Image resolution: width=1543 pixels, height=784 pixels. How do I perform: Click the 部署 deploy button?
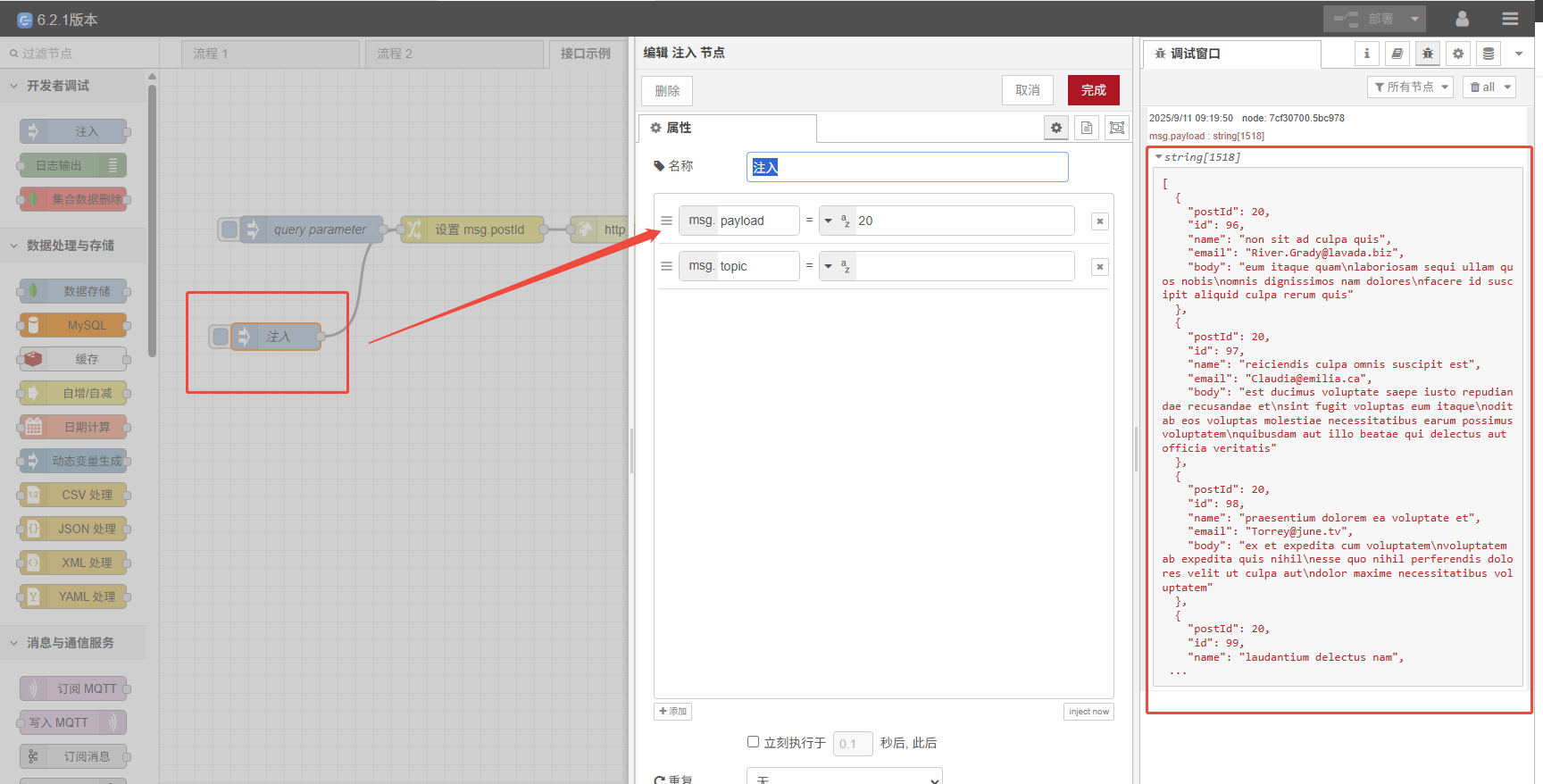point(1364,18)
